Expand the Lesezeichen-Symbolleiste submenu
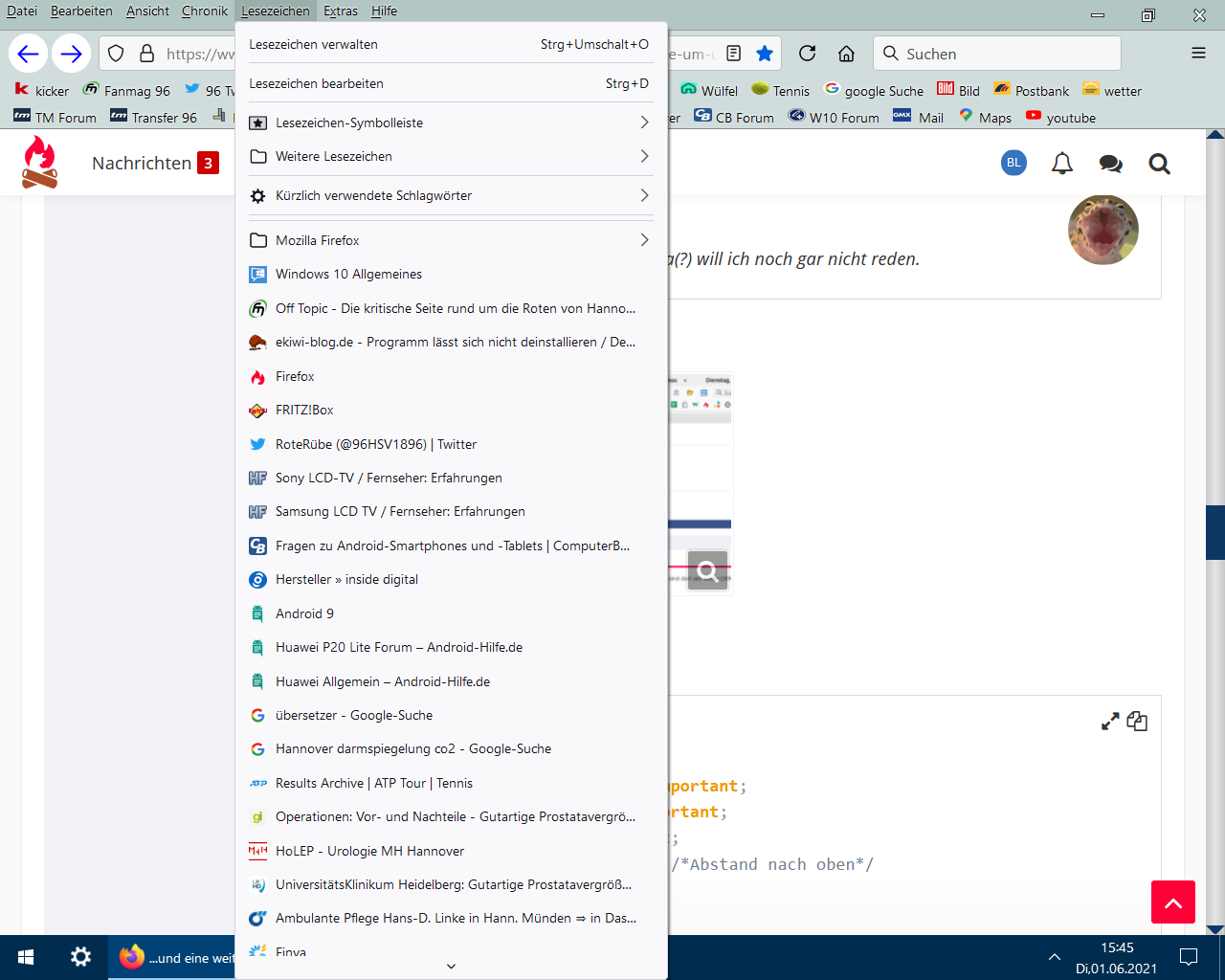The width and height of the screenshot is (1225, 980). point(451,122)
